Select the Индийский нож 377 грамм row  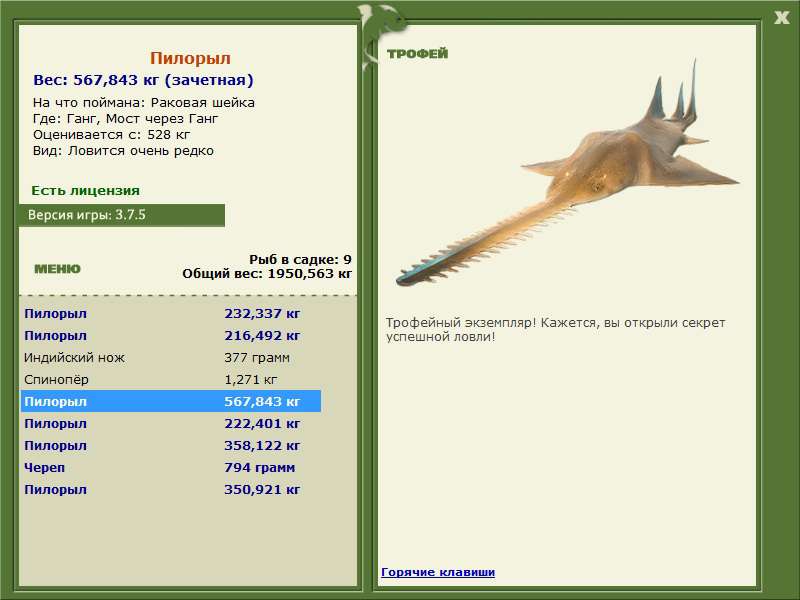tap(171, 357)
